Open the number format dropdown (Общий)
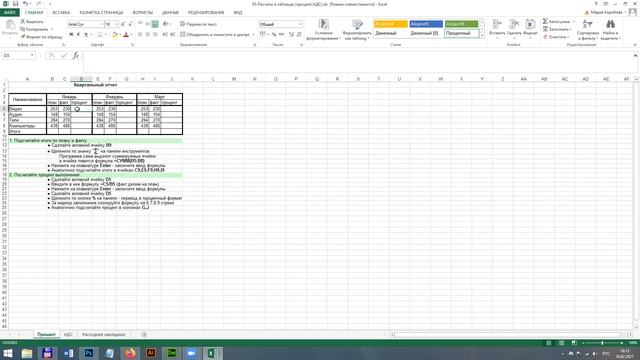The width and height of the screenshot is (640, 360). pos(300,24)
